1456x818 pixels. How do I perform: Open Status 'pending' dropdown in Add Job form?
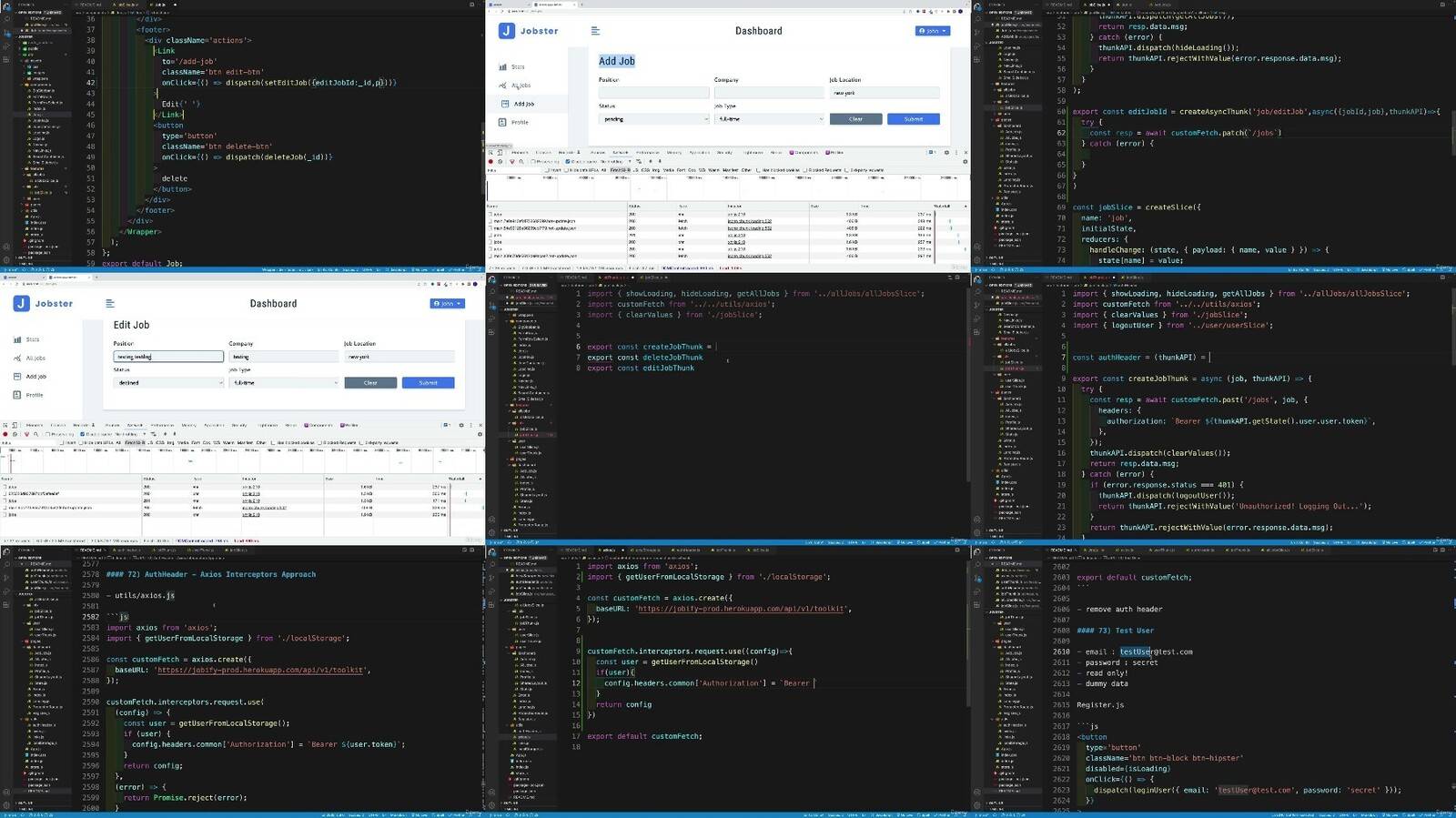coord(653,119)
